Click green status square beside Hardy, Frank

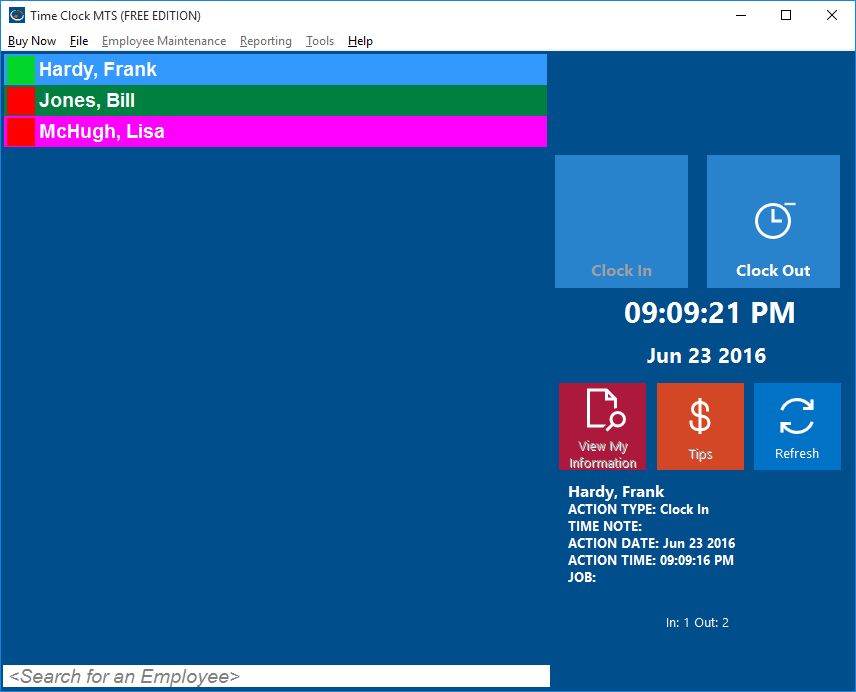coord(20,70)
